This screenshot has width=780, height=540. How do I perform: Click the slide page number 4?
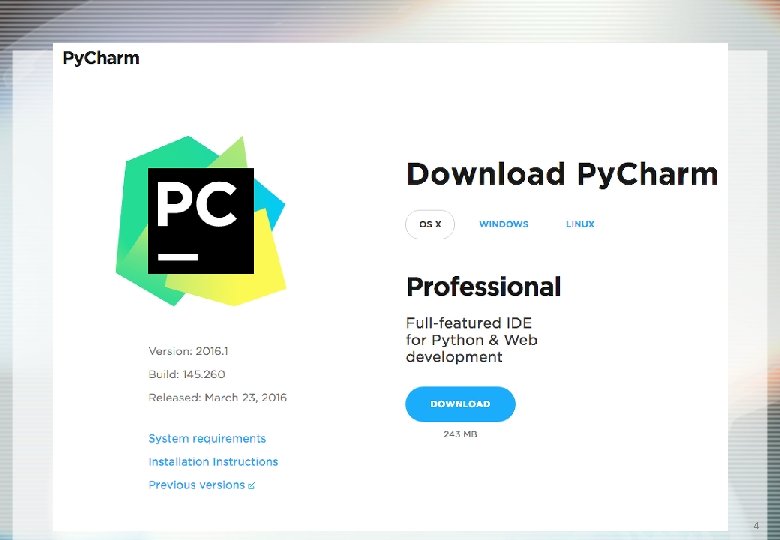pos(756,526)
